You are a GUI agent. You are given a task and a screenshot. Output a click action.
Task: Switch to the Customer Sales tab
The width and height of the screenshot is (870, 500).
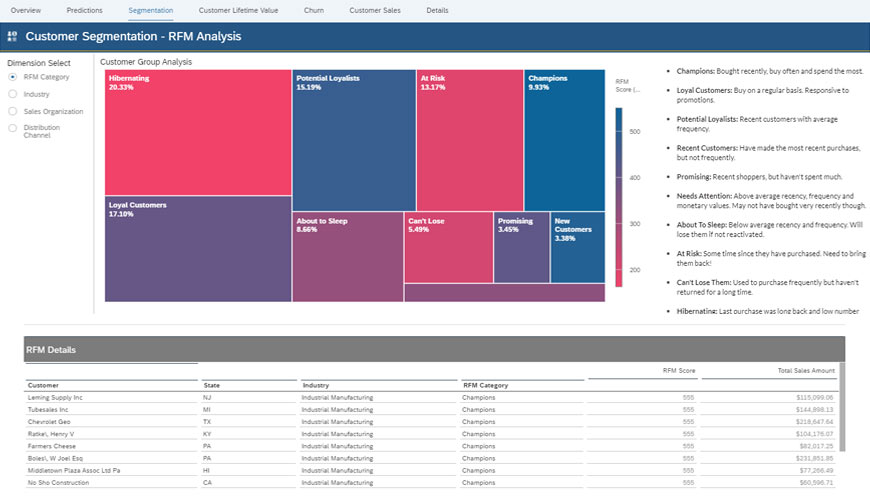[x=374, y=9]
